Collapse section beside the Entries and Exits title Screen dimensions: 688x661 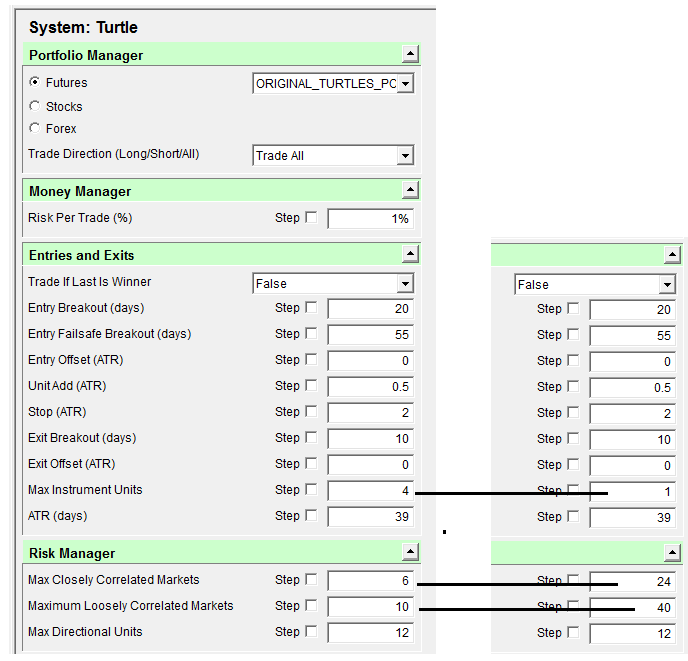coord(410,255)
